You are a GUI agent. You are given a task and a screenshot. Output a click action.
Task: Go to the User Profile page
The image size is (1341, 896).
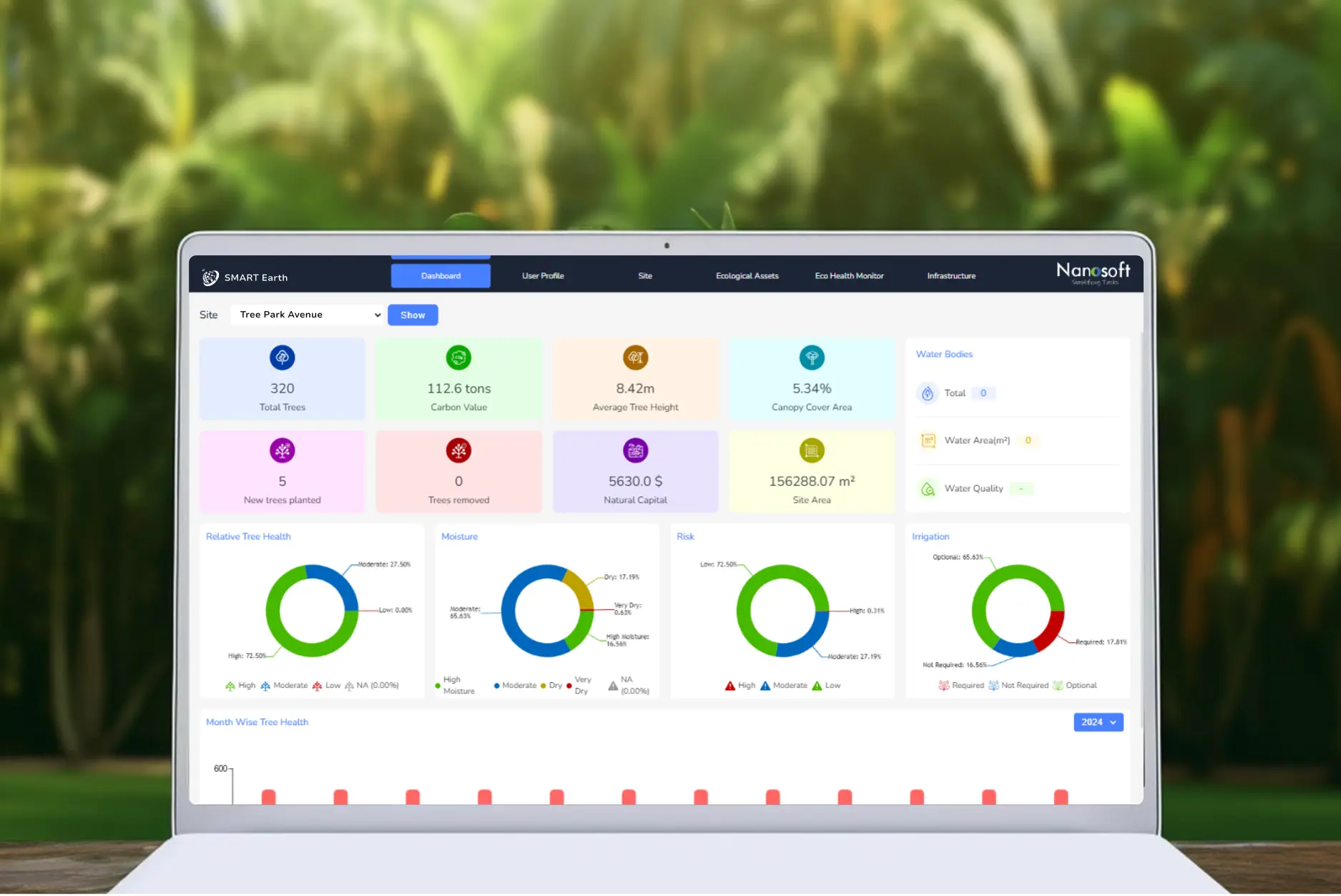[543, 276]
